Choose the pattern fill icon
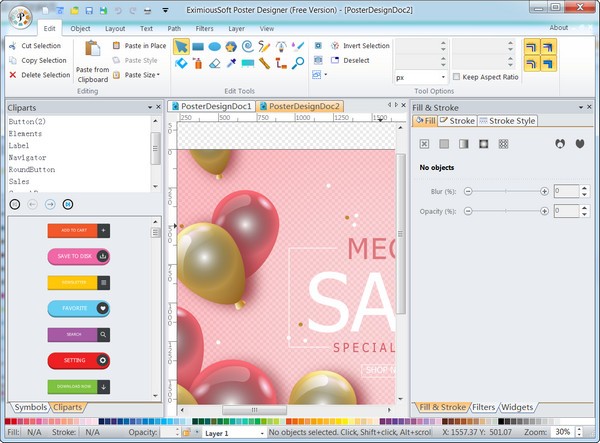 503,144
